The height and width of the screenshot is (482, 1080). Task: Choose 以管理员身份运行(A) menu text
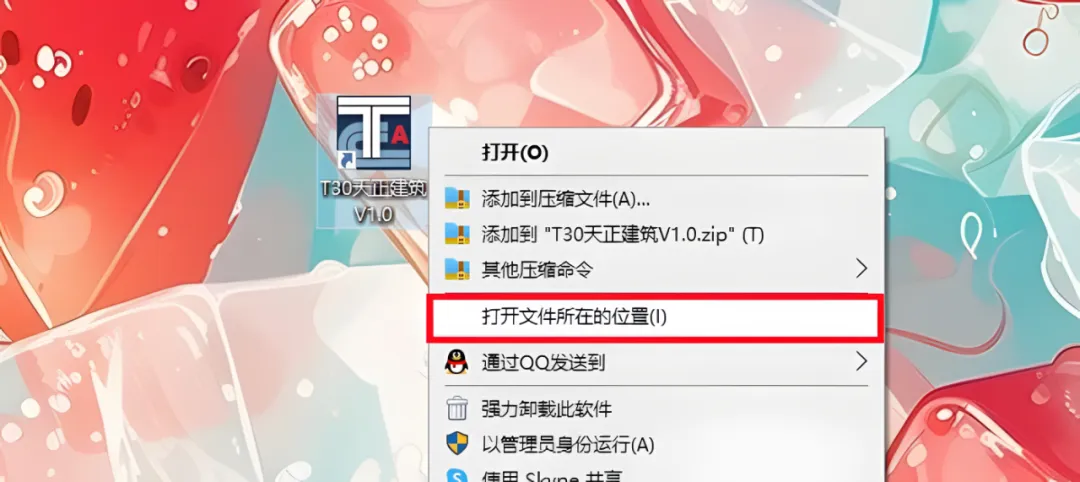[568, 444]
